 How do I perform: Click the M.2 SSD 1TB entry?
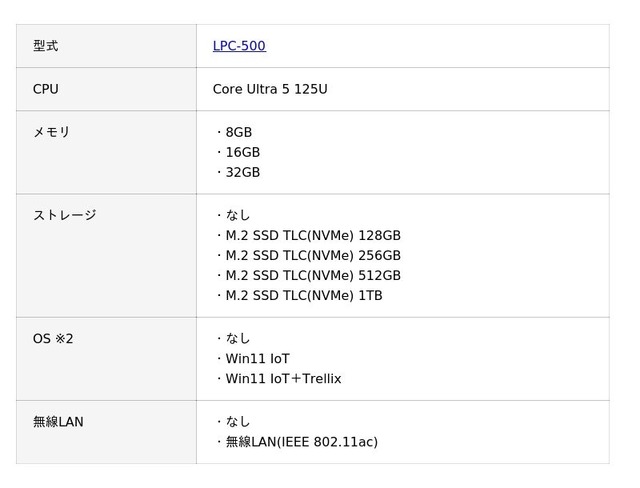pyautogui.click(x=303, y=295)
